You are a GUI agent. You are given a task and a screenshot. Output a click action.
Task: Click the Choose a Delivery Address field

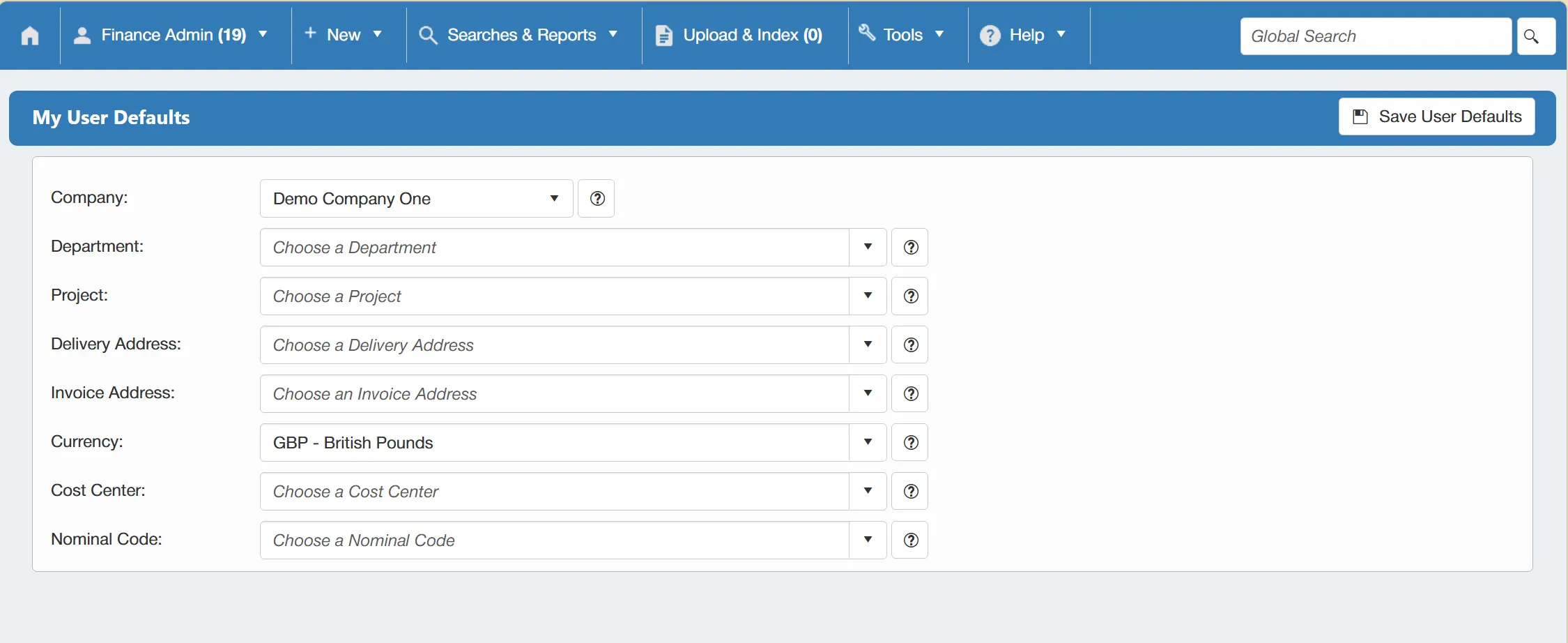pyautogui.click(x=554, y=345)
